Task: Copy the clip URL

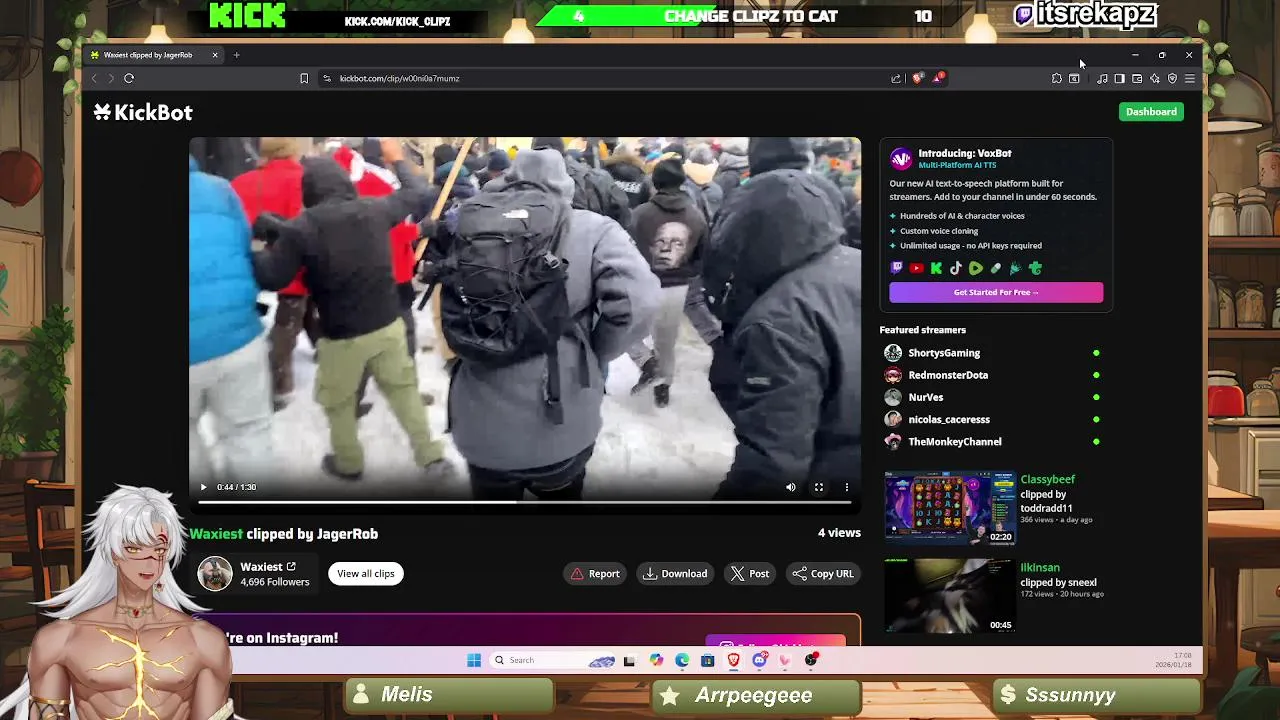Action: click(823, 574)
